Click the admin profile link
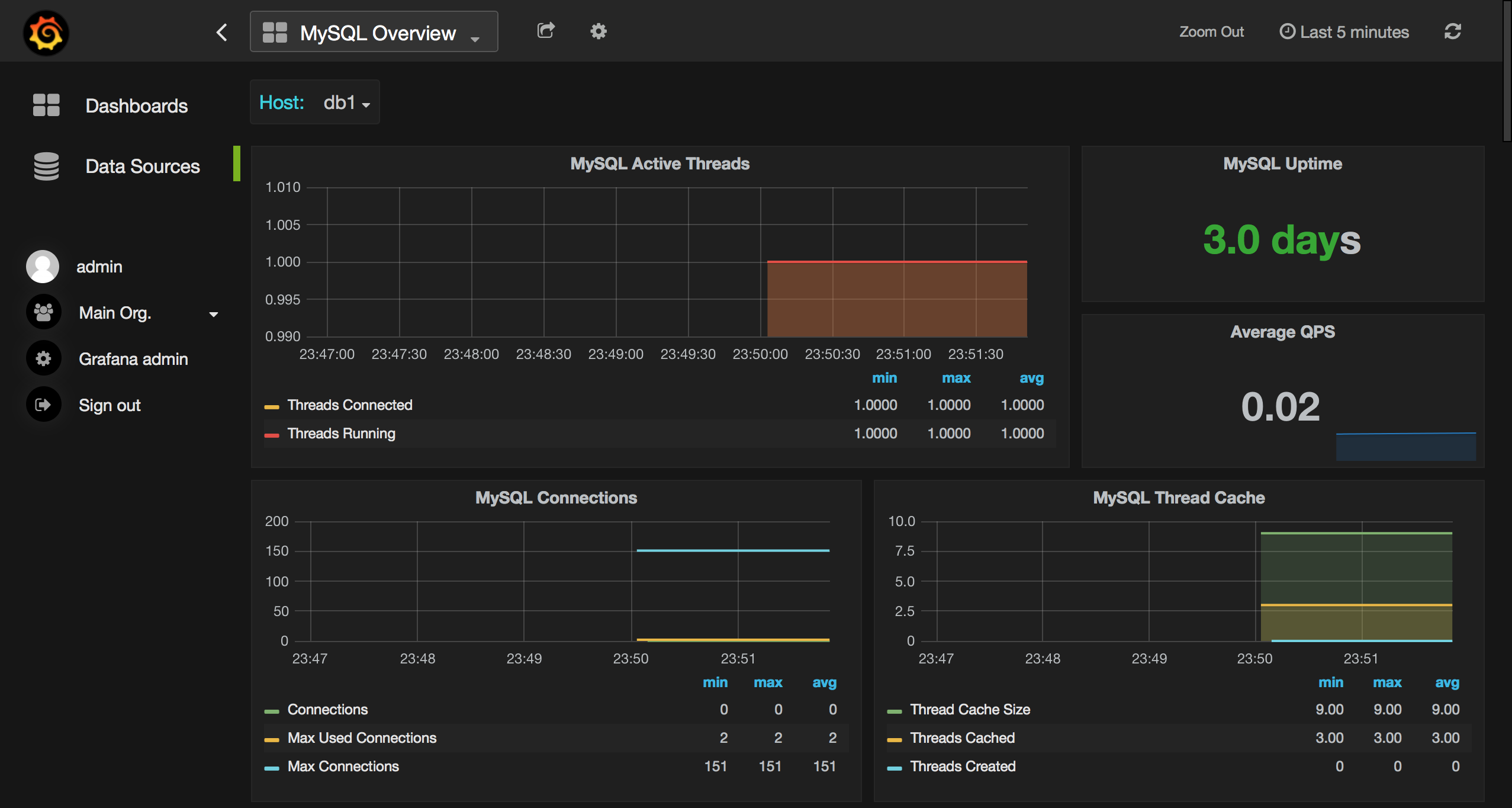The image size is (1512, 808). click(x=99, y=266)
